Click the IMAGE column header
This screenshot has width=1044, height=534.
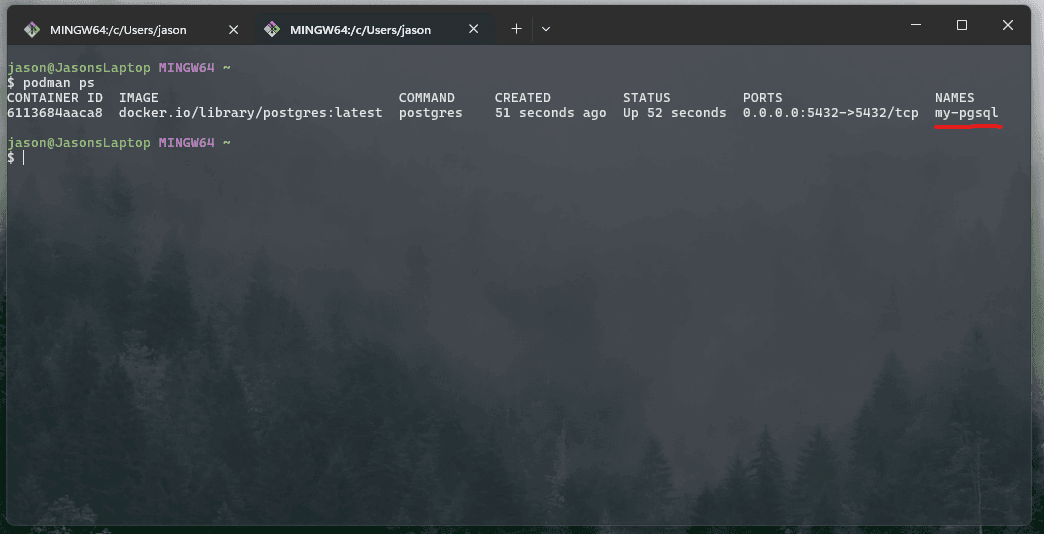coord(138,98)
